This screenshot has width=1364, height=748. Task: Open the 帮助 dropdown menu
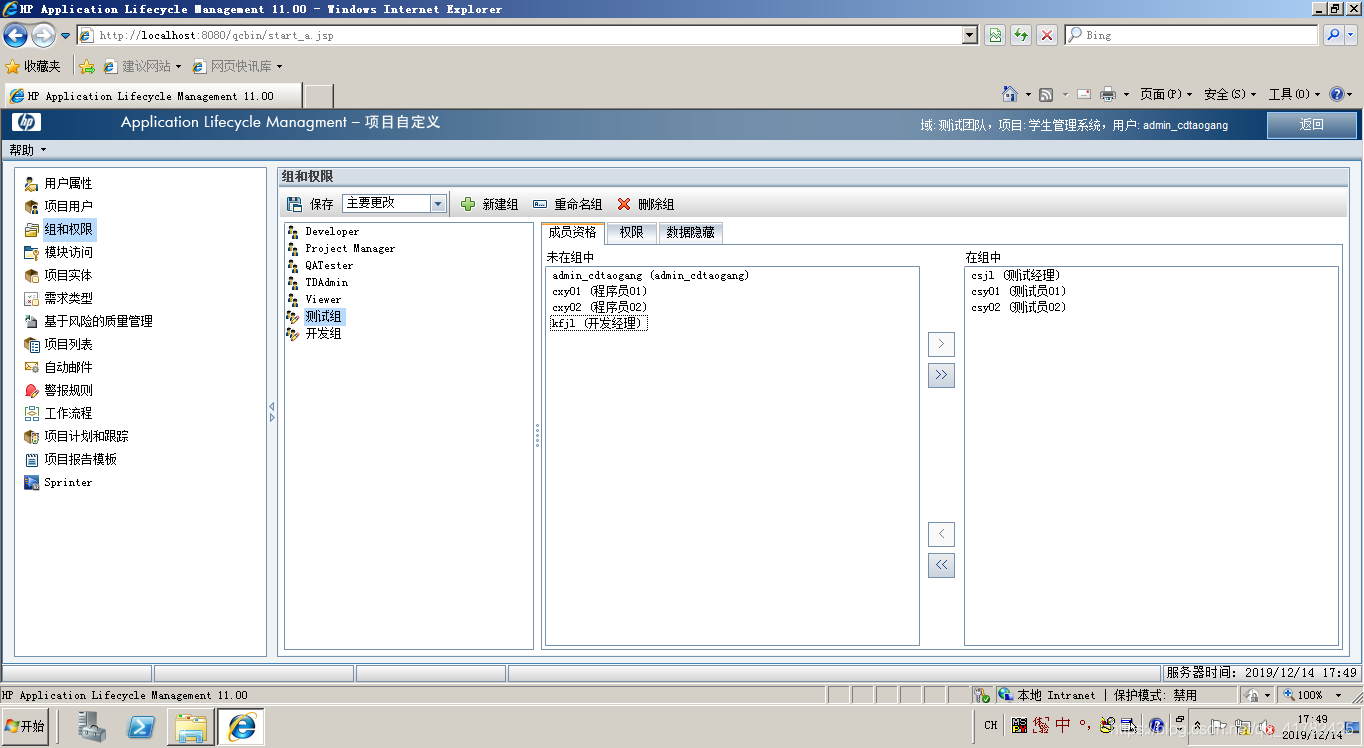coord(28,150)
